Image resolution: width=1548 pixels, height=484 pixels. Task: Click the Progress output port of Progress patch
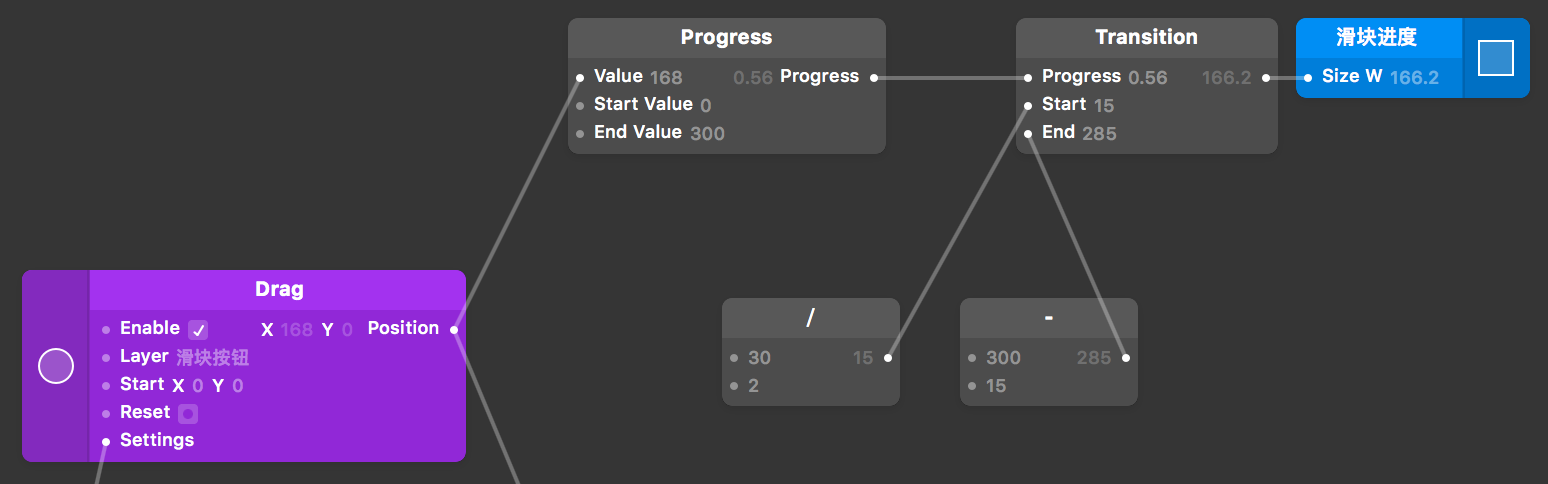click(874, 77)
